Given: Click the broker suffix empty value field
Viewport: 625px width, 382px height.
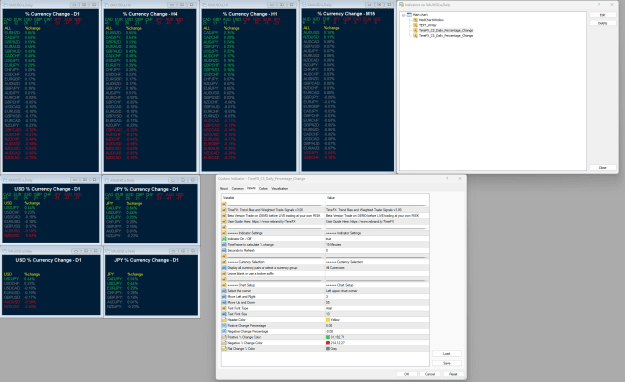Looking at the screenshot, I should pyautogui.click(x=377, y=274).
